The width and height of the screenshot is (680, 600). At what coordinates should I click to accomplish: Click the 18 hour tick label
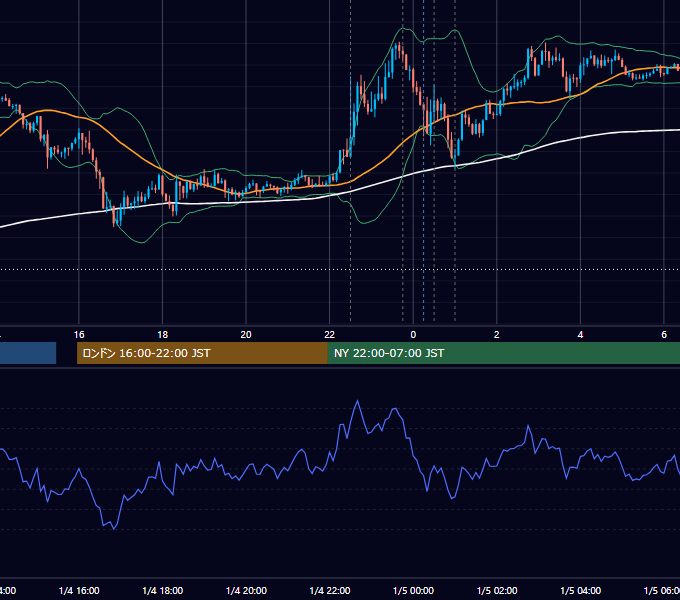click(163, 335)
